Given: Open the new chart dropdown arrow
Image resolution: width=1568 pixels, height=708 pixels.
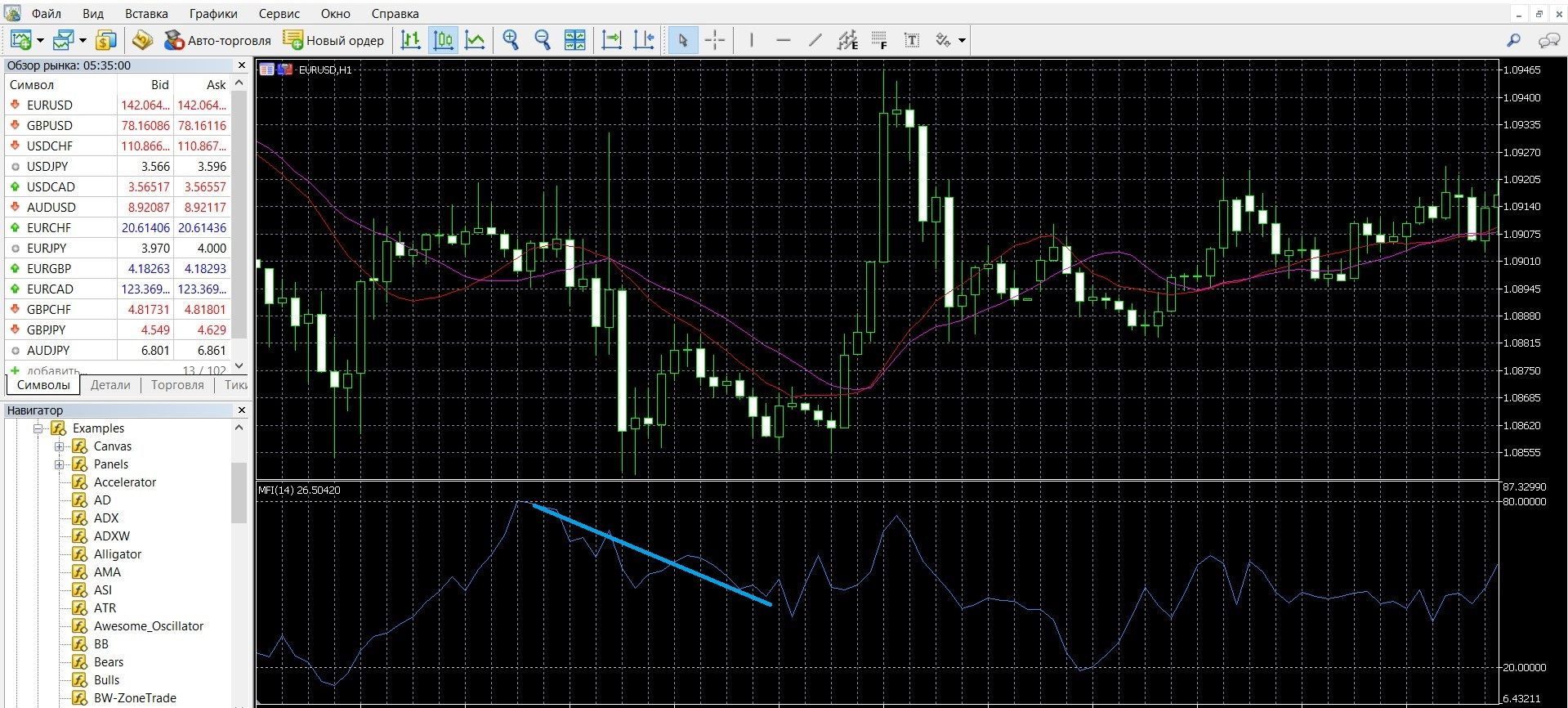Looking at the screenshot, I should click(x=40, y=40).
